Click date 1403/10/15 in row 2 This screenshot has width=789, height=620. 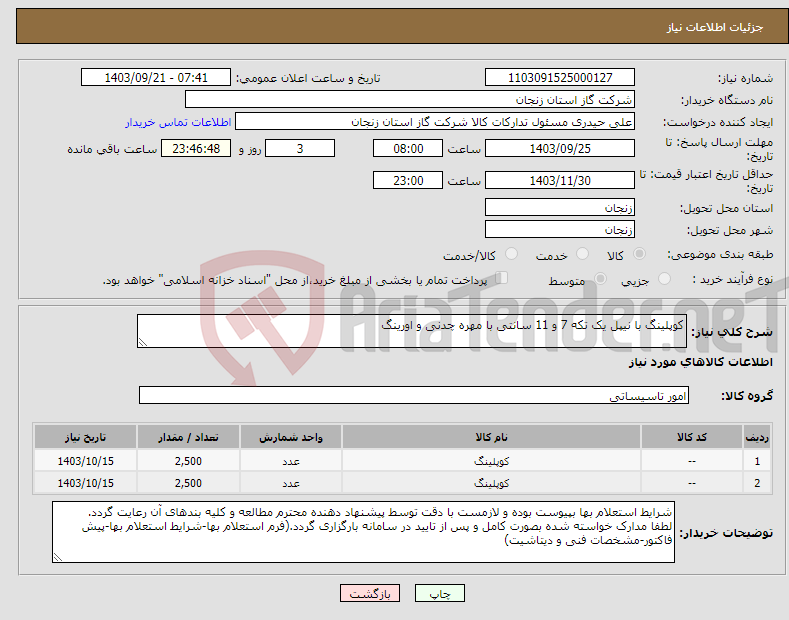(x=86, y=483)
